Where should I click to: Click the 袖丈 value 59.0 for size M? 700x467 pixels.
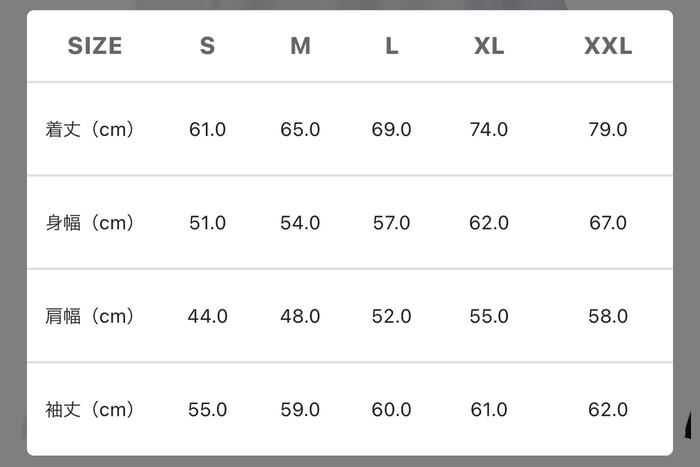point(300,410)
